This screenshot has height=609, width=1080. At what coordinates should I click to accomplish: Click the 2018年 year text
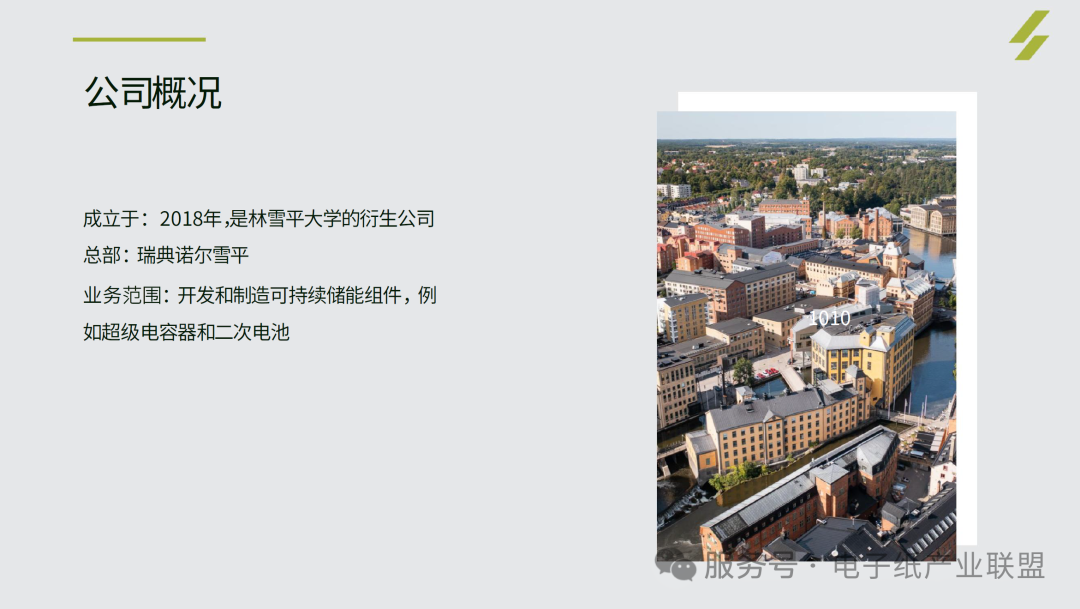[x=190, y=219]
